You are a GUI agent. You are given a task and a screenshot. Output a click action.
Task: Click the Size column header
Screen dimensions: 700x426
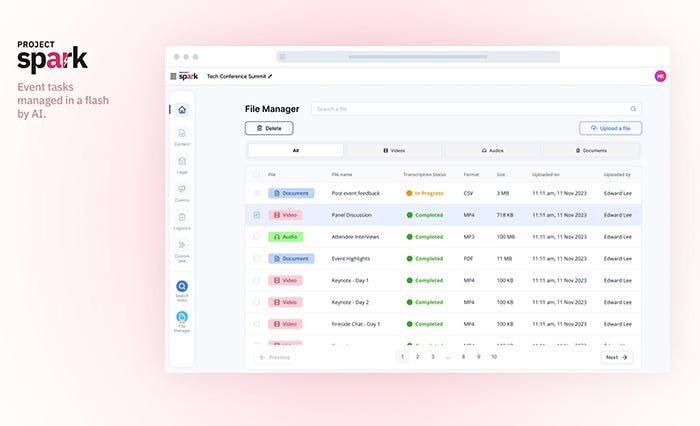pyautogui.click(x=501, y=175)
